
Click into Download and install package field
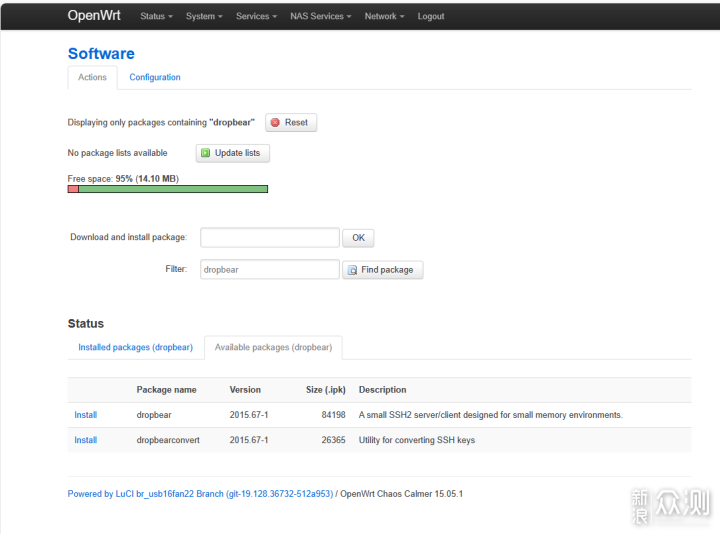point(270,237)
